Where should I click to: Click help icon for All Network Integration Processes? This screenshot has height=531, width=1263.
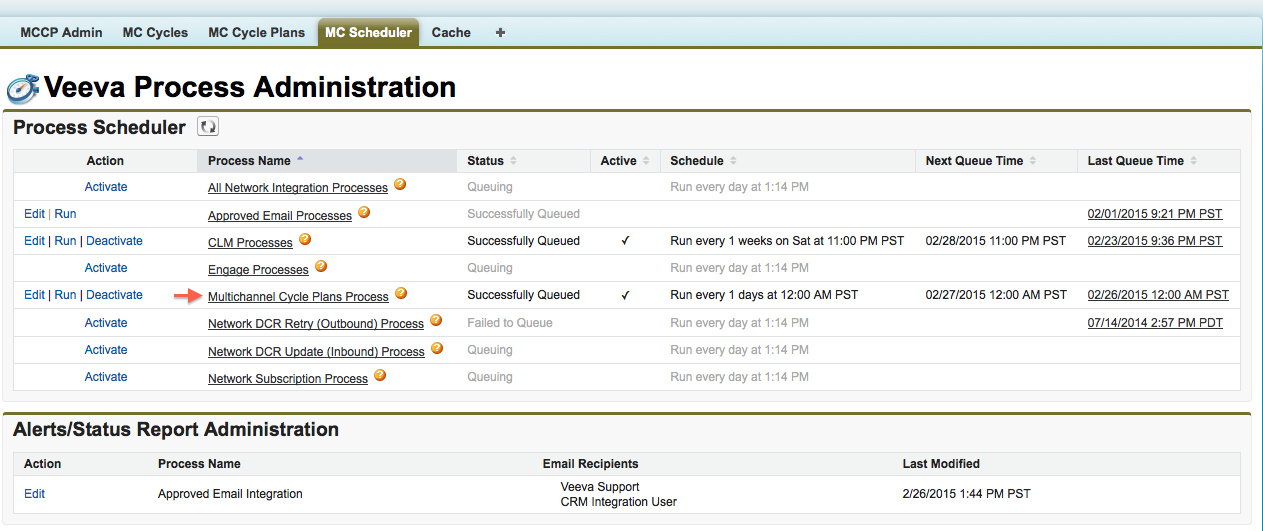click(400, 185)
